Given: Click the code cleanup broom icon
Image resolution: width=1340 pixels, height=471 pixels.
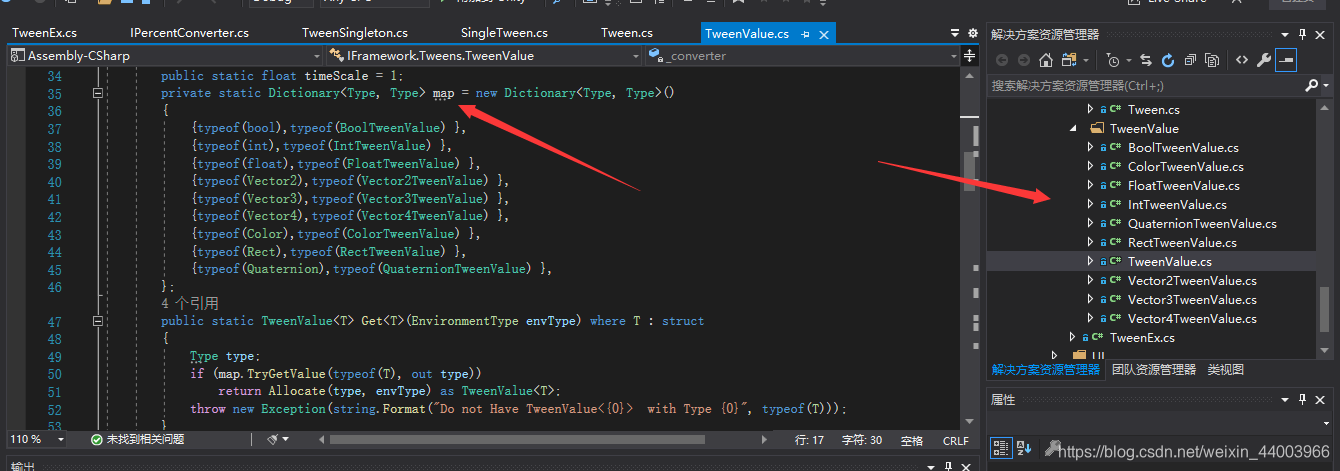Looking at the screenshot, I should (275, 439).
